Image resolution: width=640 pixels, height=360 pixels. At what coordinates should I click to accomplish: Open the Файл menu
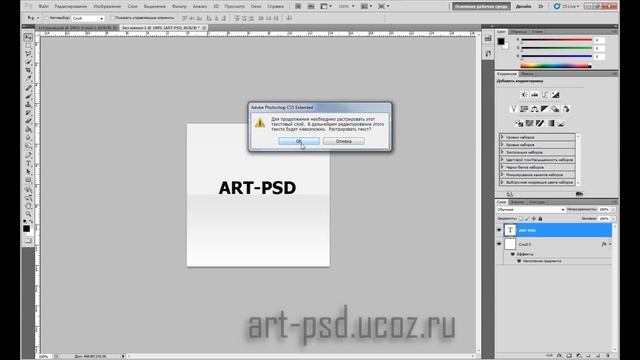pyautogui.click(x=44, y=7)
